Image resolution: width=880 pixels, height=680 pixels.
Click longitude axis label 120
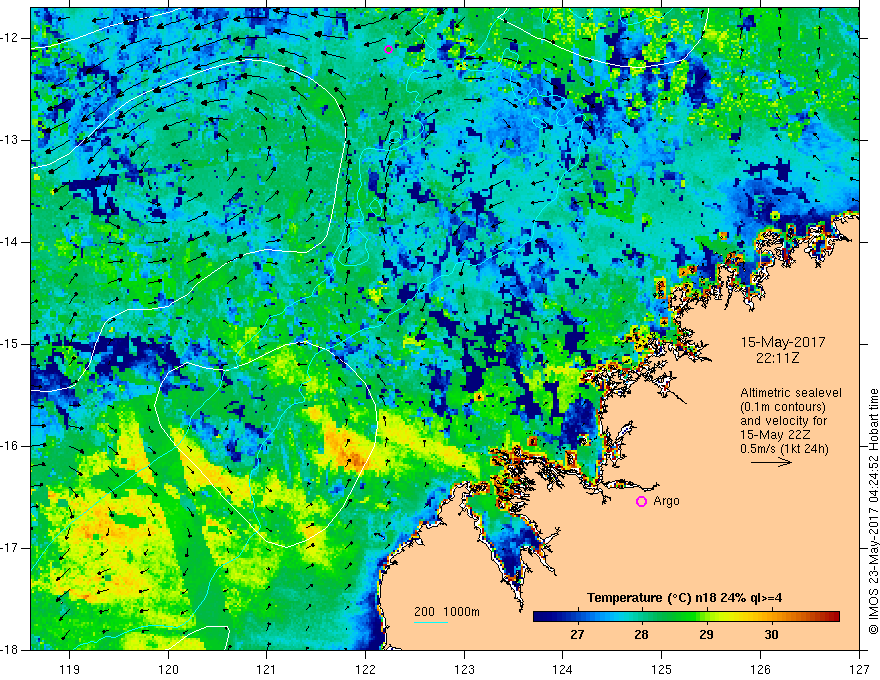(168, 669)
